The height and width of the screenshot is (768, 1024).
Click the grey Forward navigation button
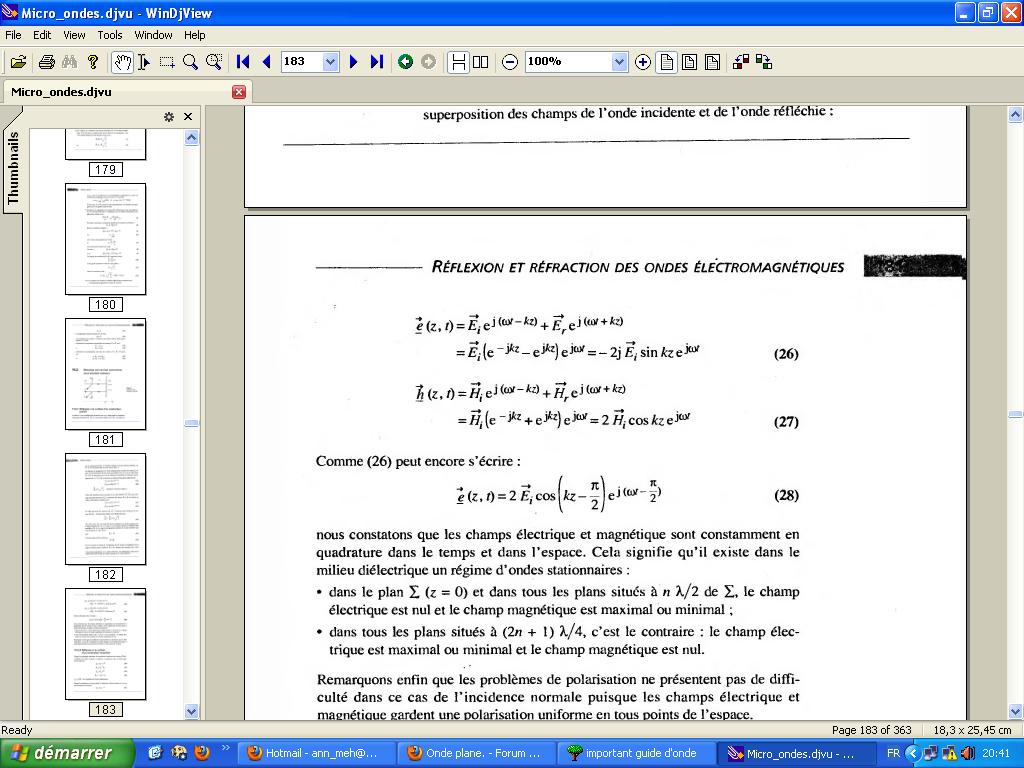tap(428, 62)
